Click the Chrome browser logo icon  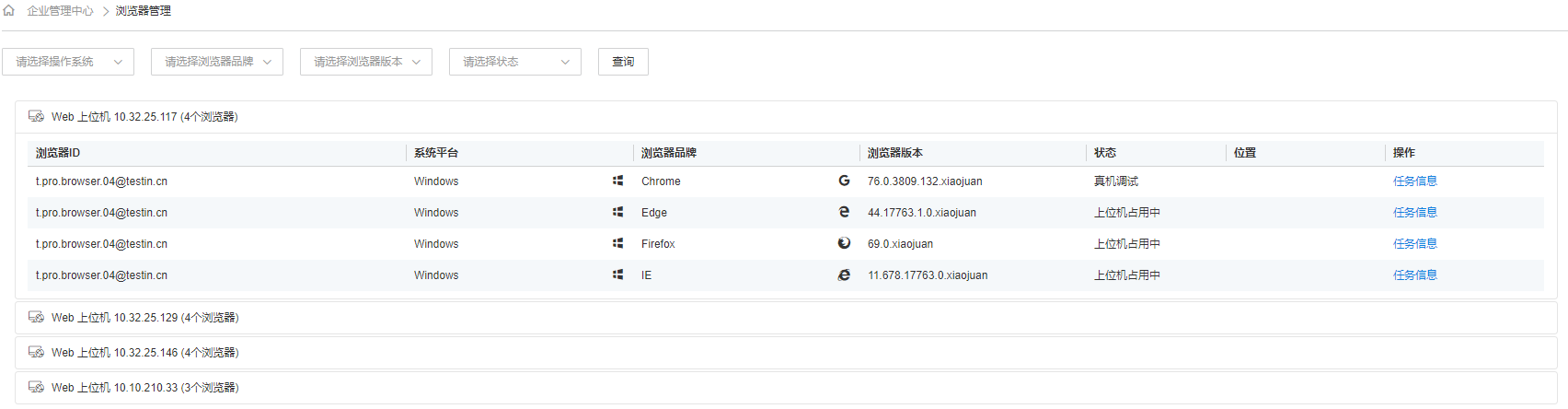[844, 181]
